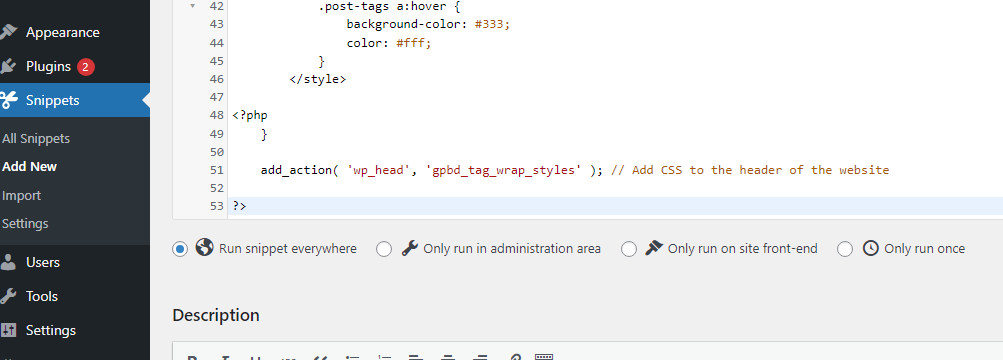
Task: Click line number 53 in the gutter
Action: pos(216,206)
